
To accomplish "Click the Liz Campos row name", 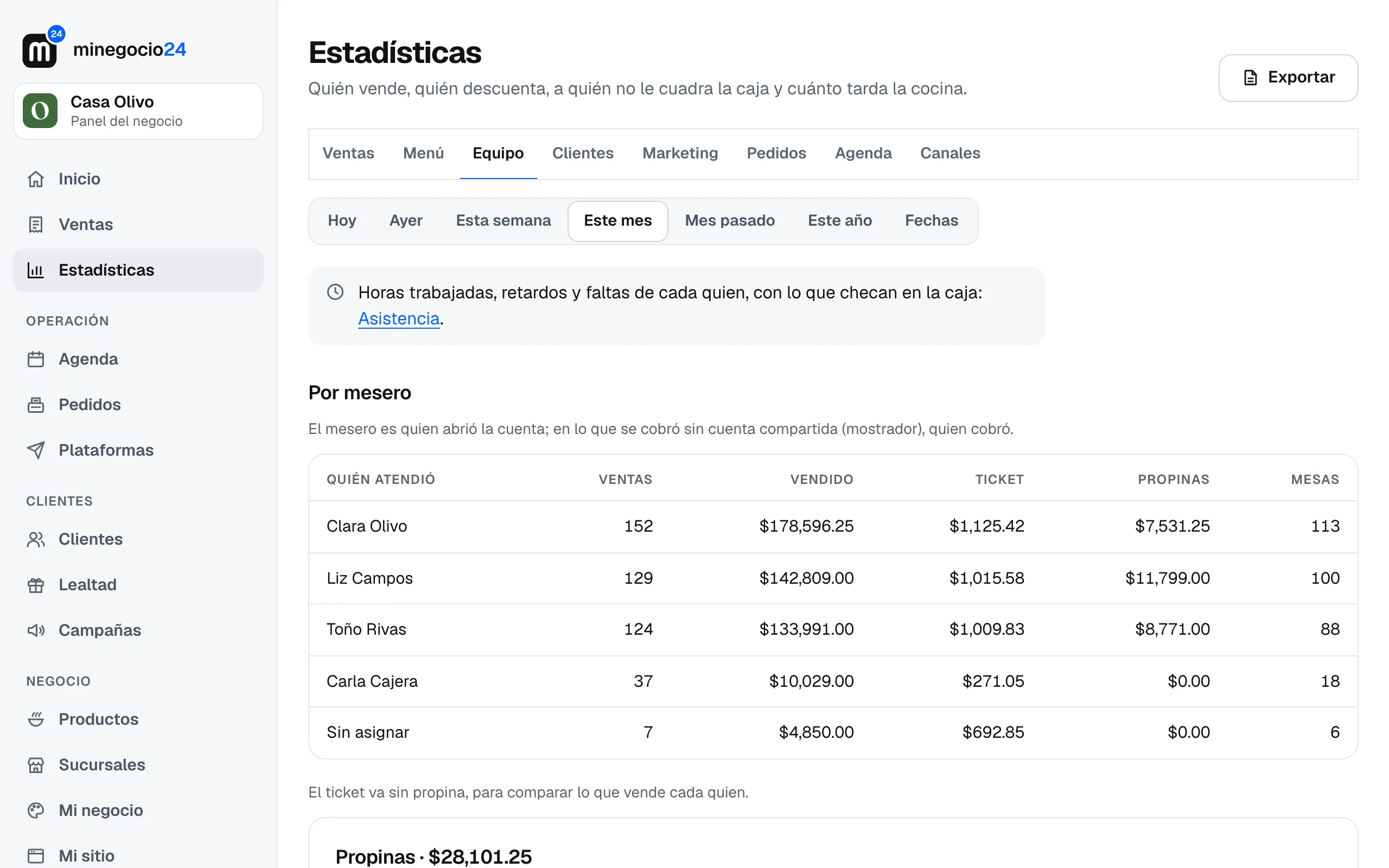I will [x=369, y=578].
